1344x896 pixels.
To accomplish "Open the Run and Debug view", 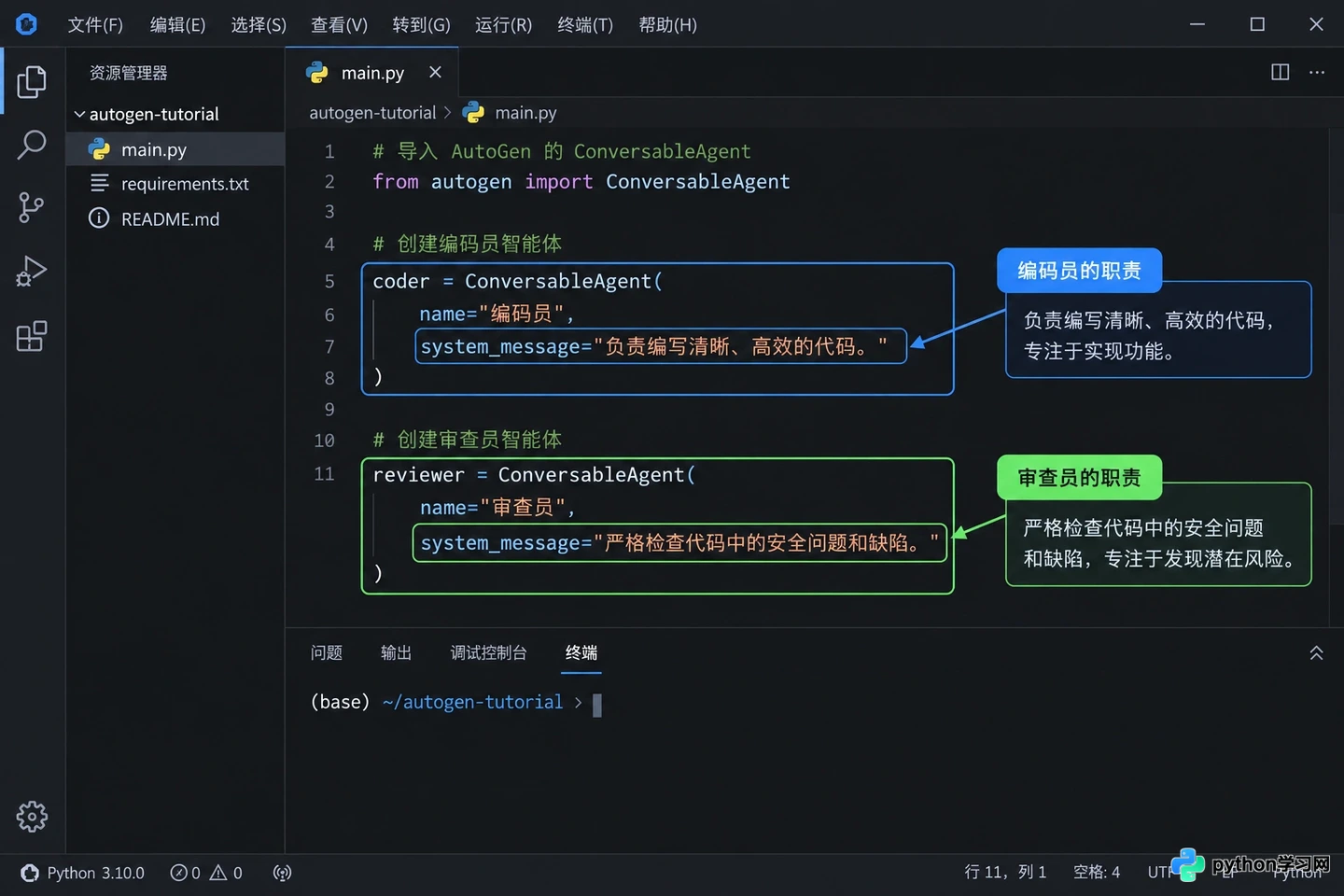I will (x=32, y=272).
